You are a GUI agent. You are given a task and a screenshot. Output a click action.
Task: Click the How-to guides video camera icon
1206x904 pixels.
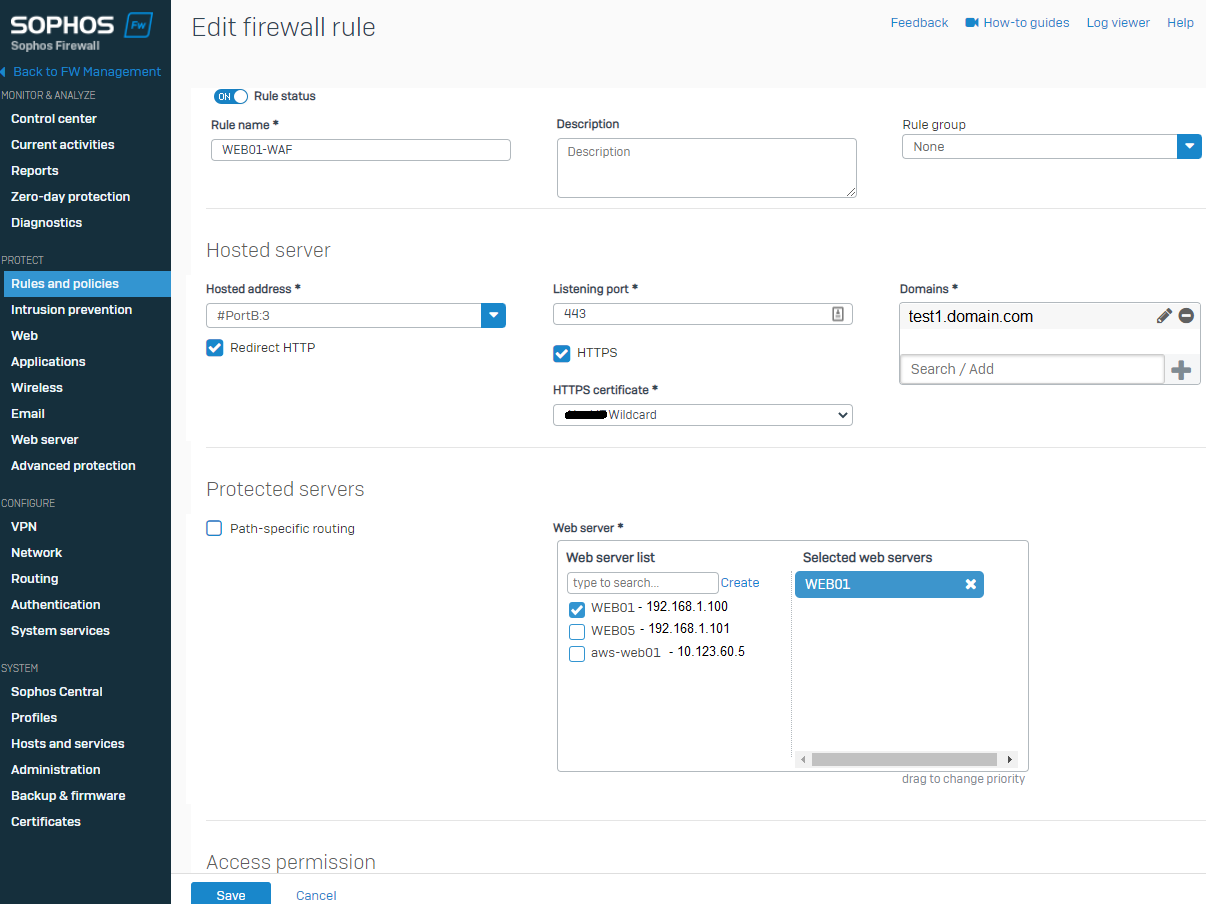(972, 22)
